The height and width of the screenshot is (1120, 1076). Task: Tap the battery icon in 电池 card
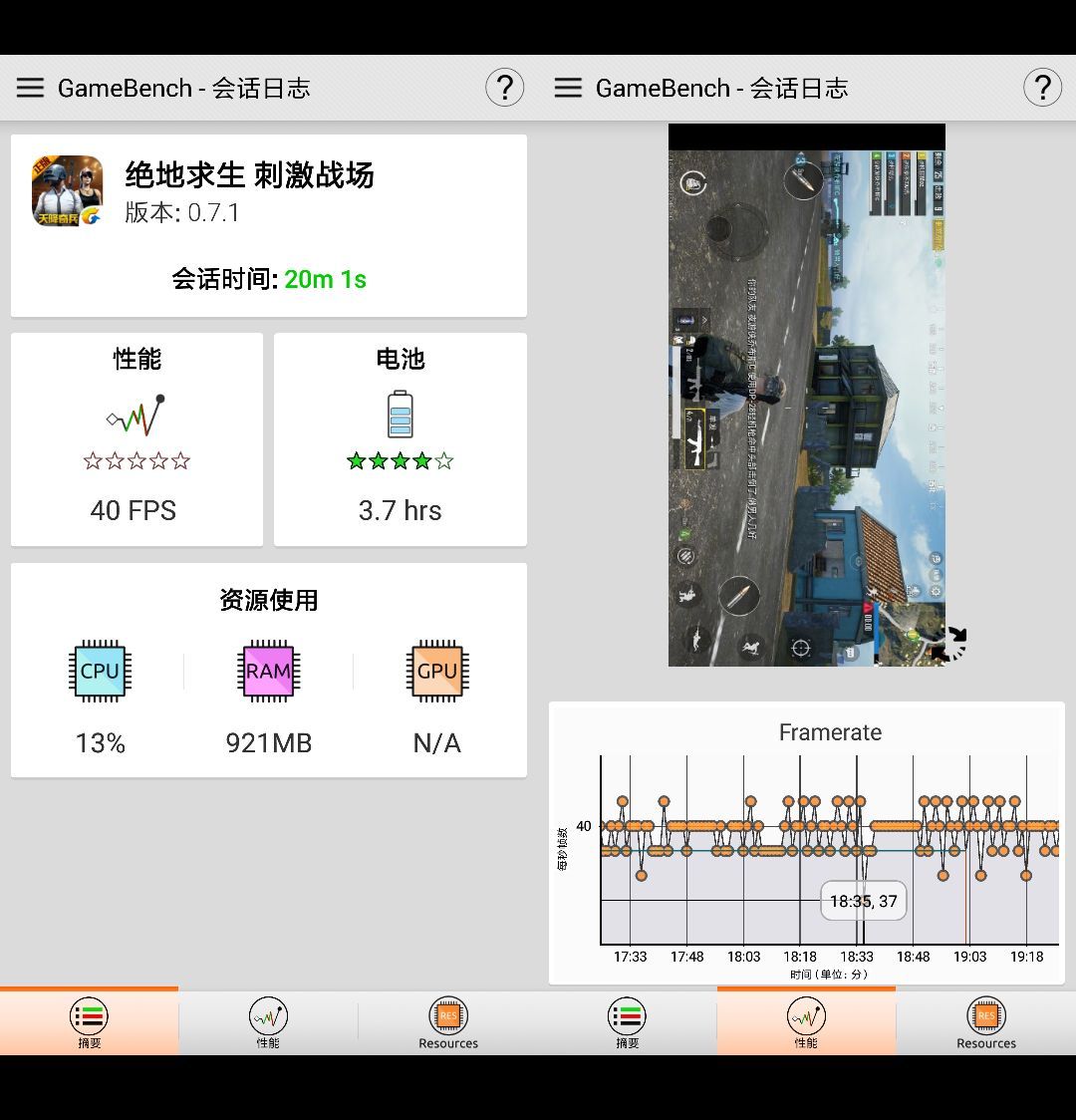400,415
